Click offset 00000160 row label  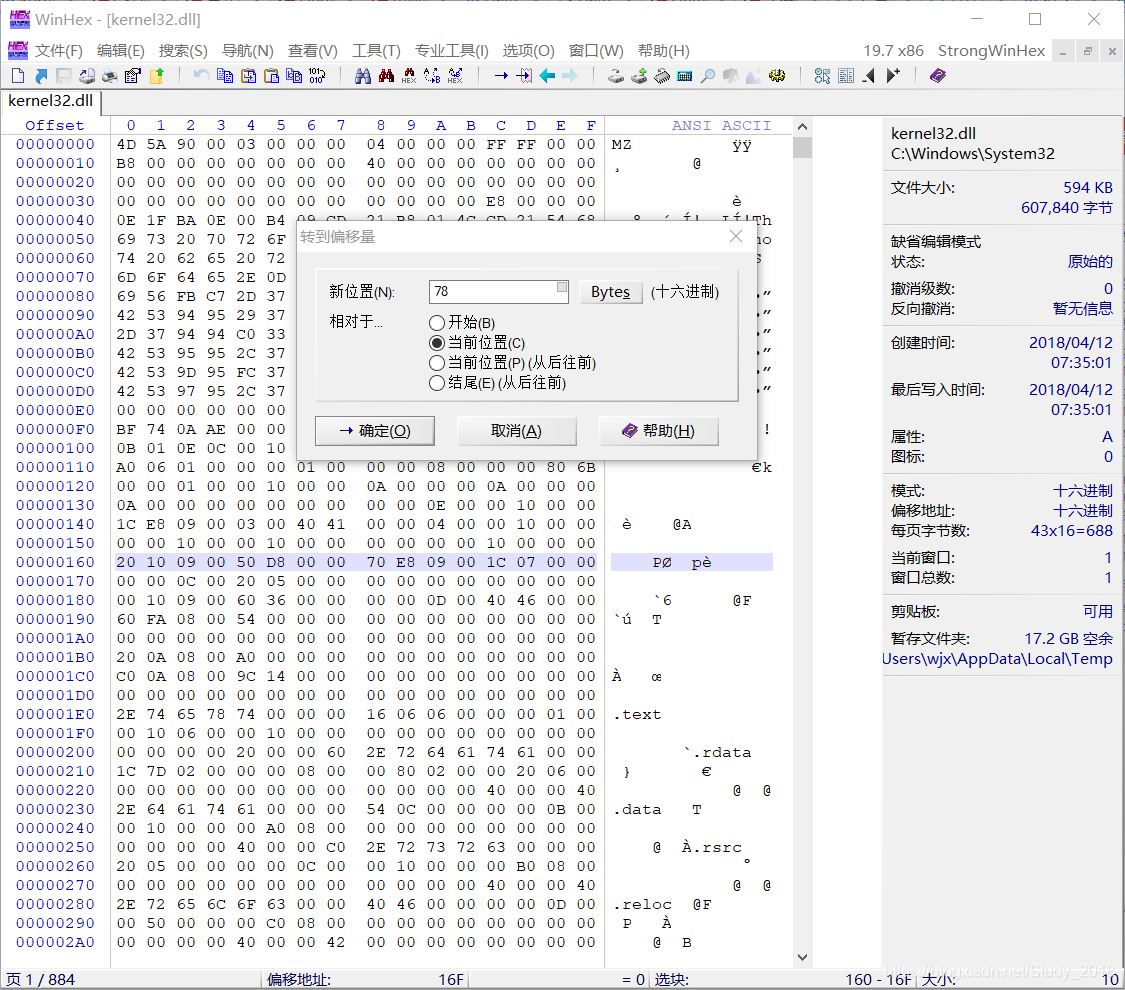[55, 562]
